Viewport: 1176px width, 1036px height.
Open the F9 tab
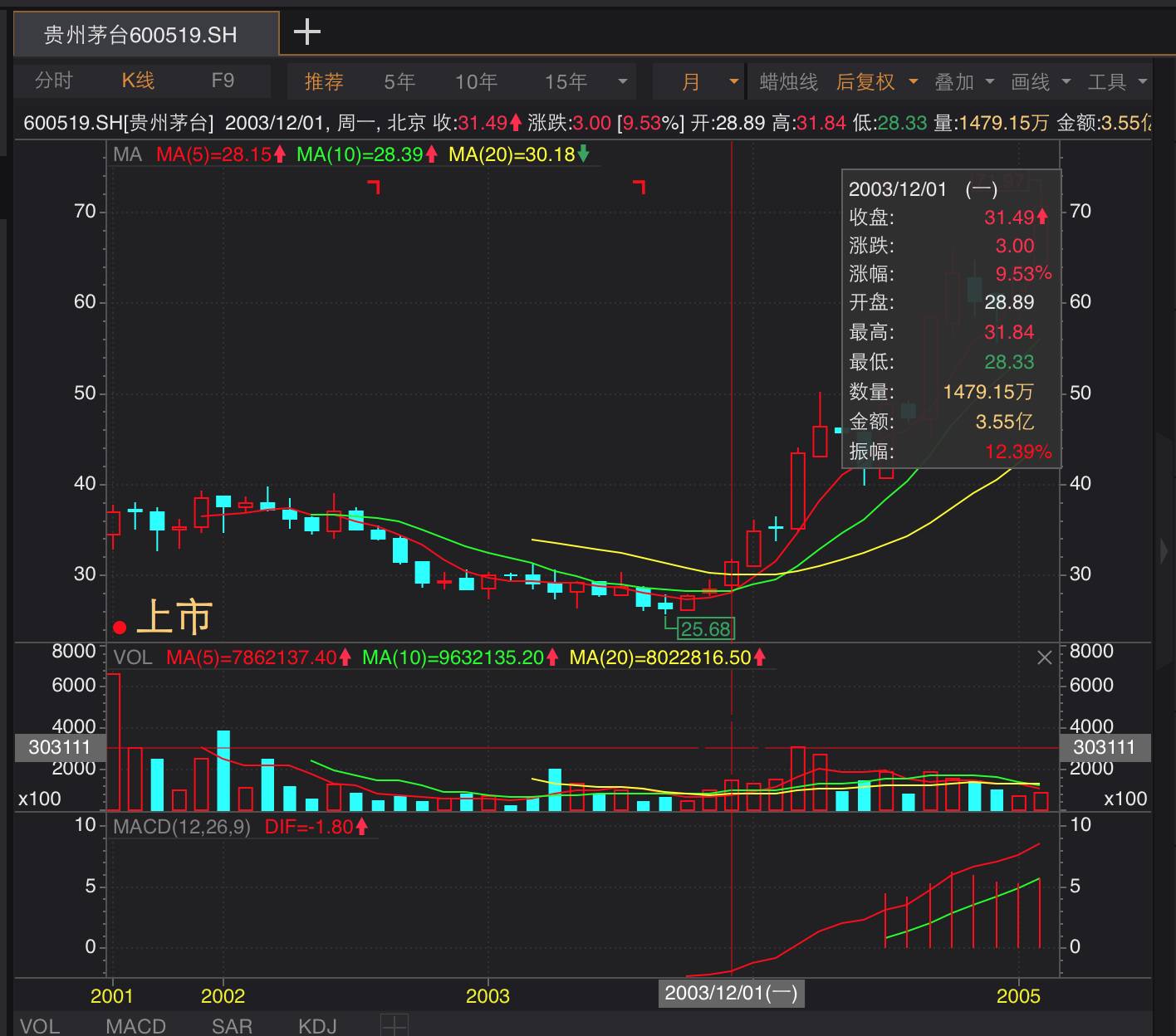tap(223, 81)
